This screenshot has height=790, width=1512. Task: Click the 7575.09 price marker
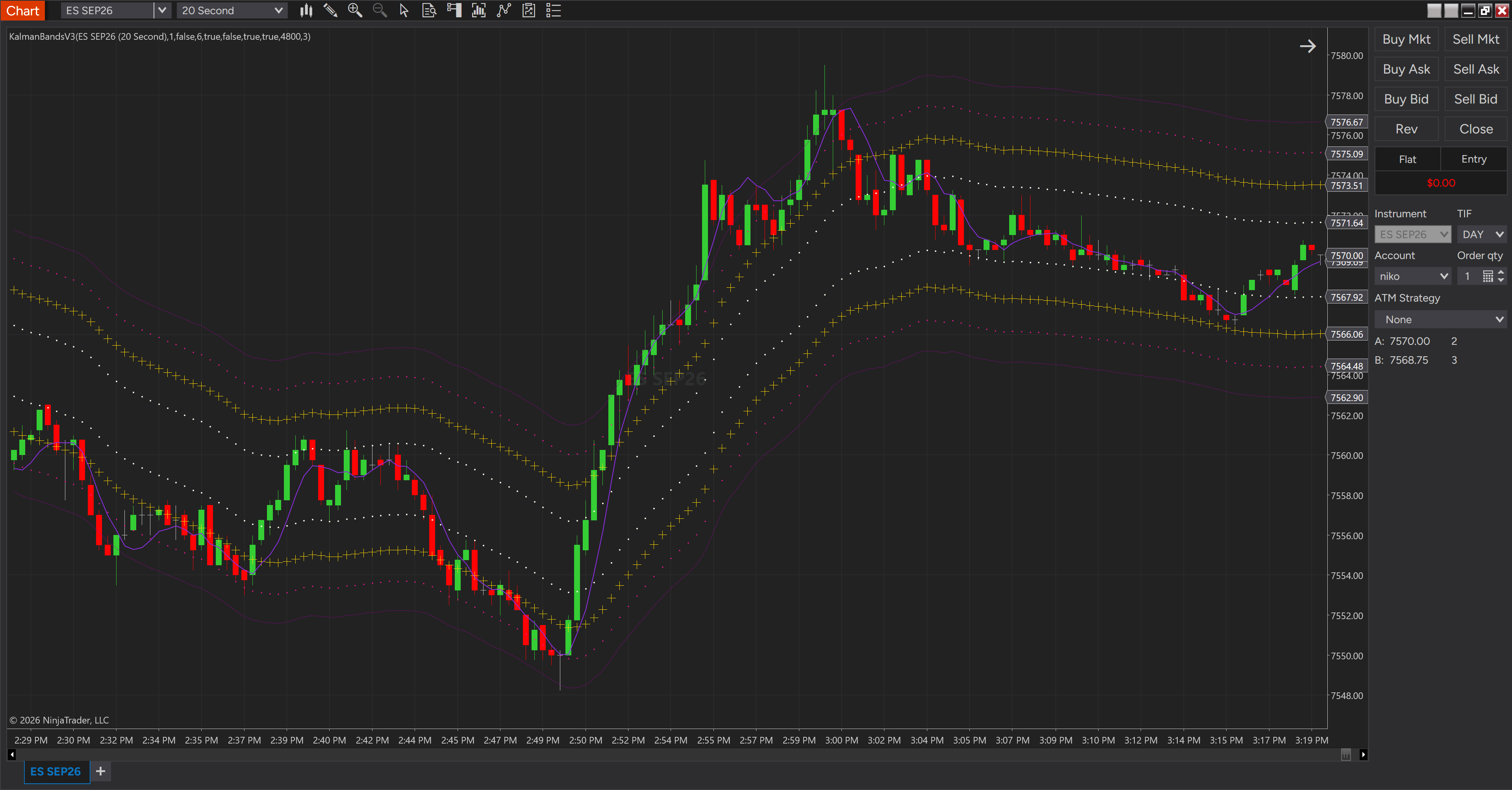point(1347,154)
